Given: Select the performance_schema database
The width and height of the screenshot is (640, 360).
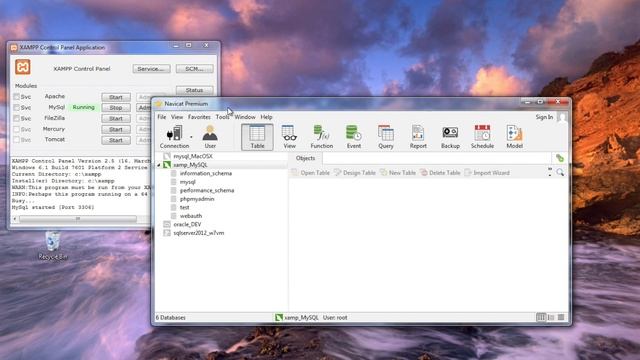Looking at the screenshot, I should tap(207, 191).
